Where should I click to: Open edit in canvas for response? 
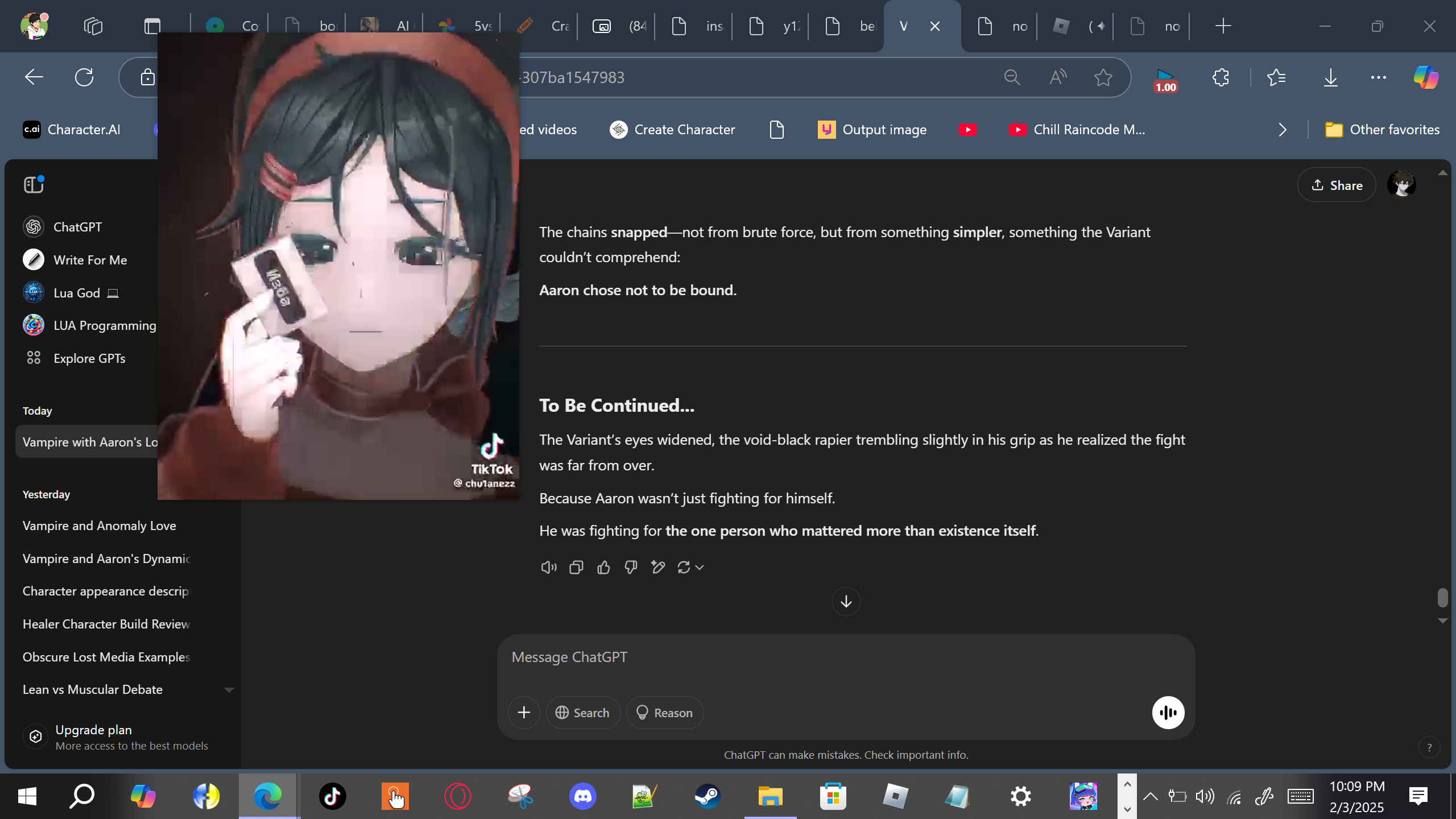point(658,567)
